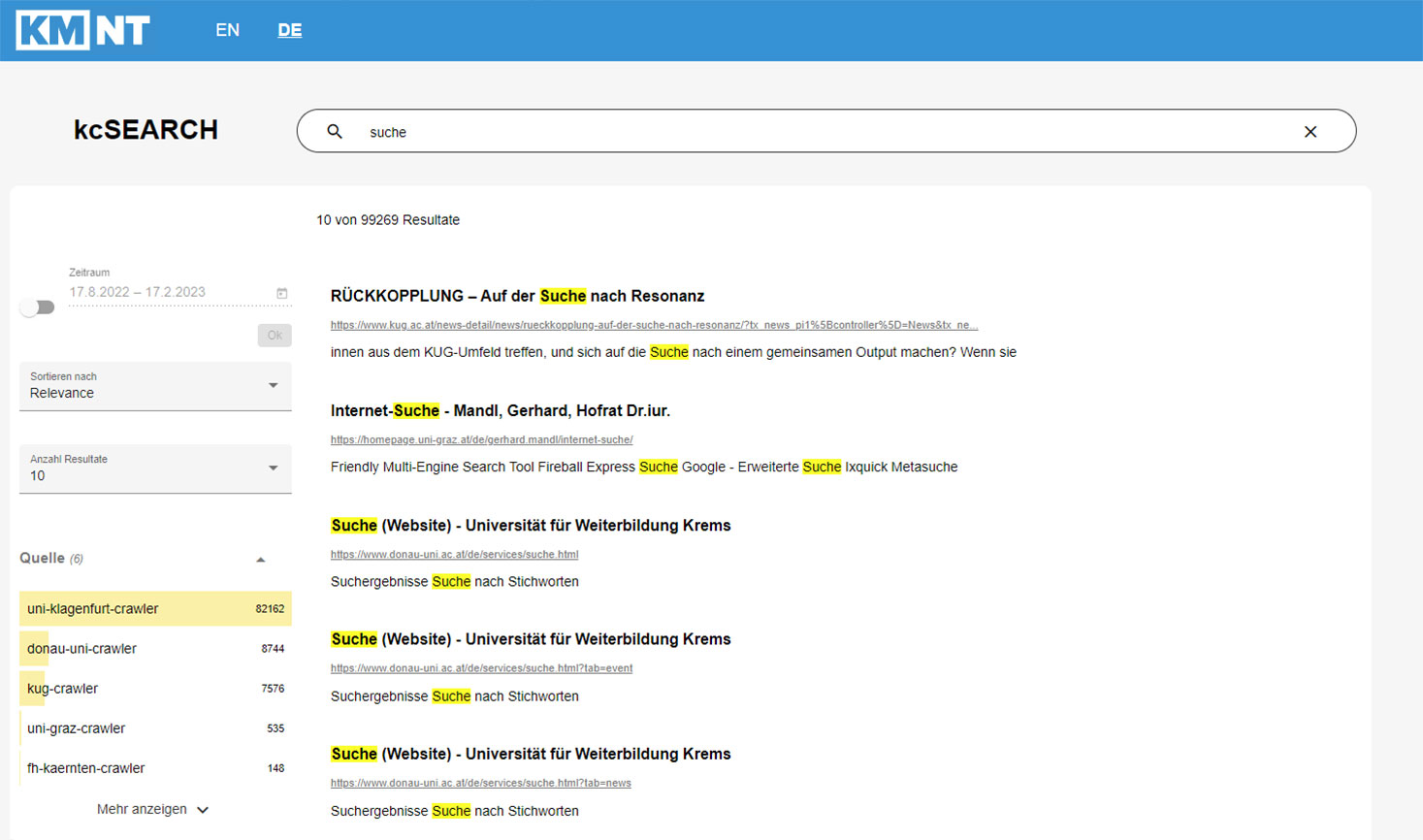Click the 535 count for uni-graz-crawler

[x=275, y=728]
